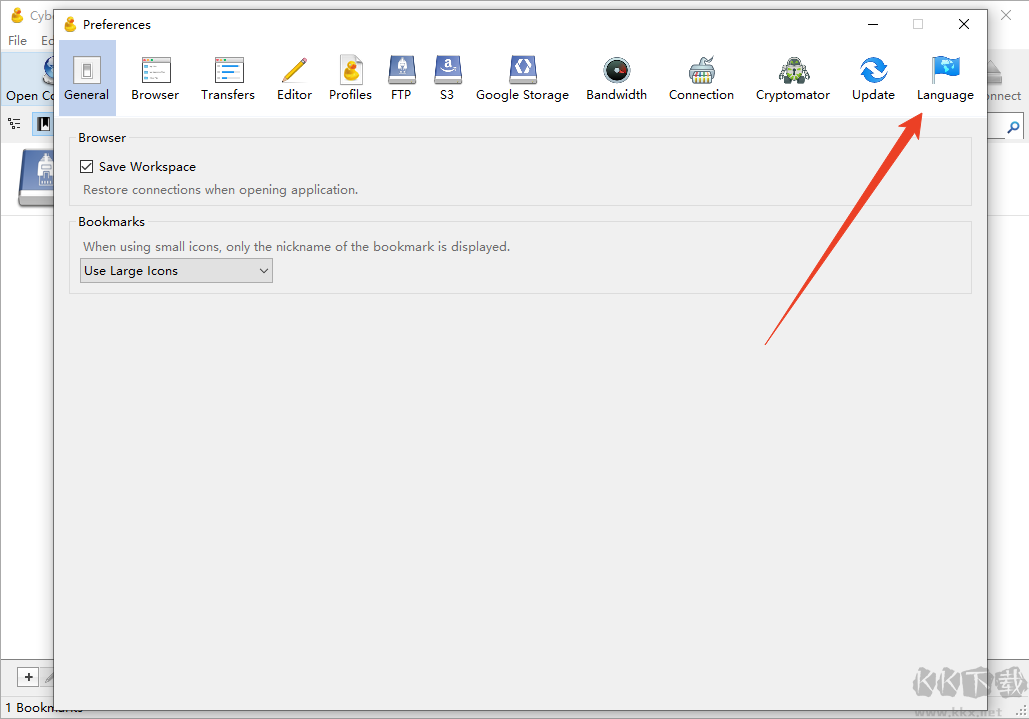Switch to the outline list view
This screenshot has width=1029, height=719.
point(14,123)
